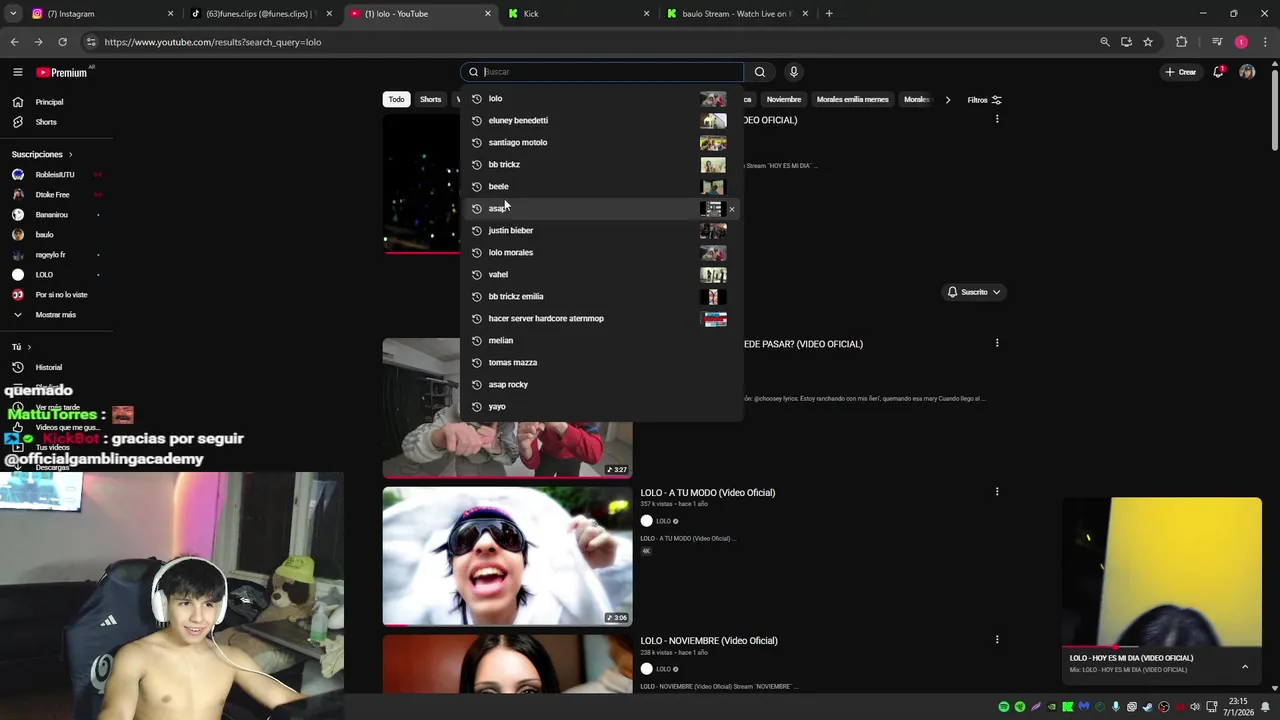This screenshot has width=1280, height=720.
Task: Open the YouTube hamburger guide menu
Action: [17, 72]
